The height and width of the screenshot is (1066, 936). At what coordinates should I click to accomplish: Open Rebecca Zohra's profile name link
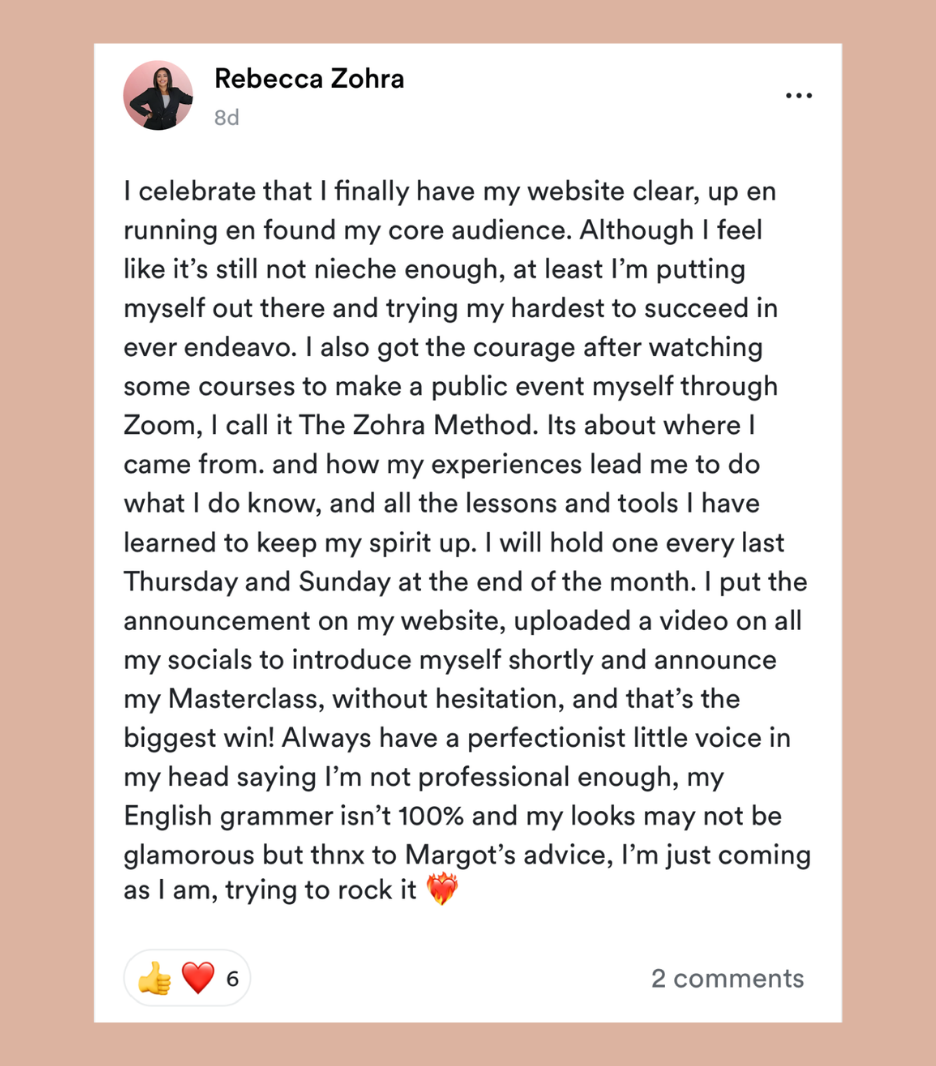click(309, 79)
